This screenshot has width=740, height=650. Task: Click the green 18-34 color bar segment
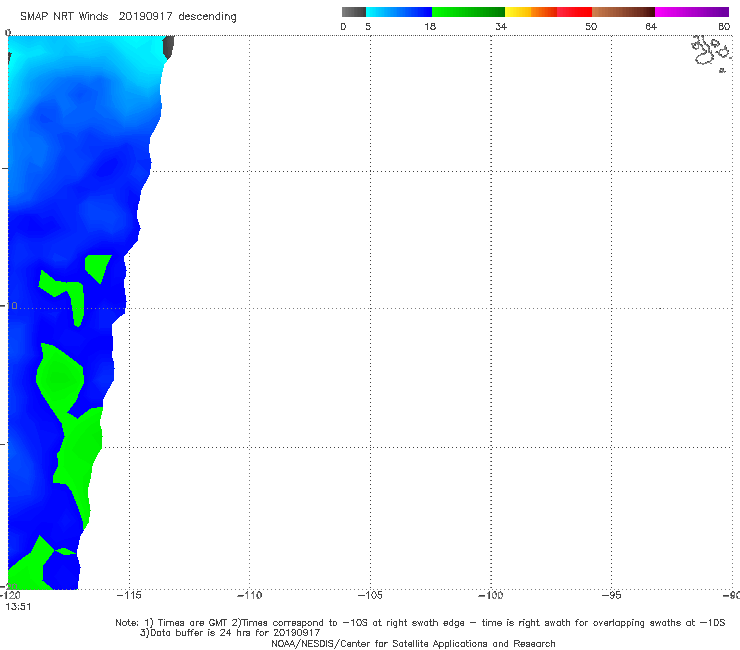tap(468, 12)
